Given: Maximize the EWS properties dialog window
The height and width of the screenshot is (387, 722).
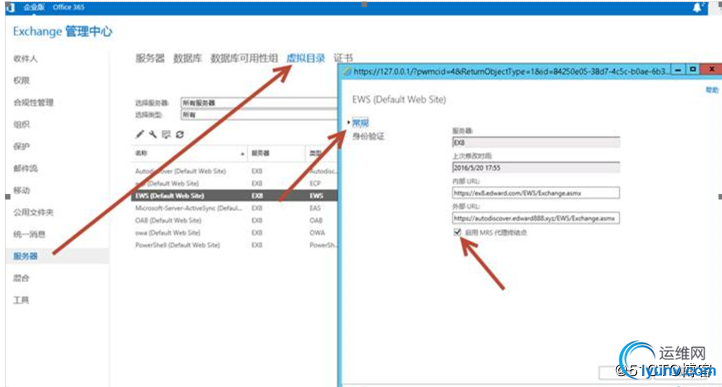Looking at the screenshot, I should pyautogui.click(x=692, y=70).
